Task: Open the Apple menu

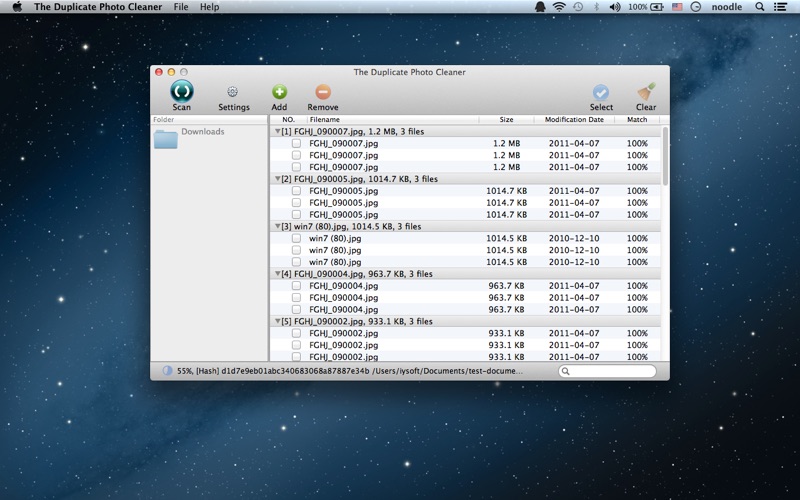Action: click(x=17, y=7)
